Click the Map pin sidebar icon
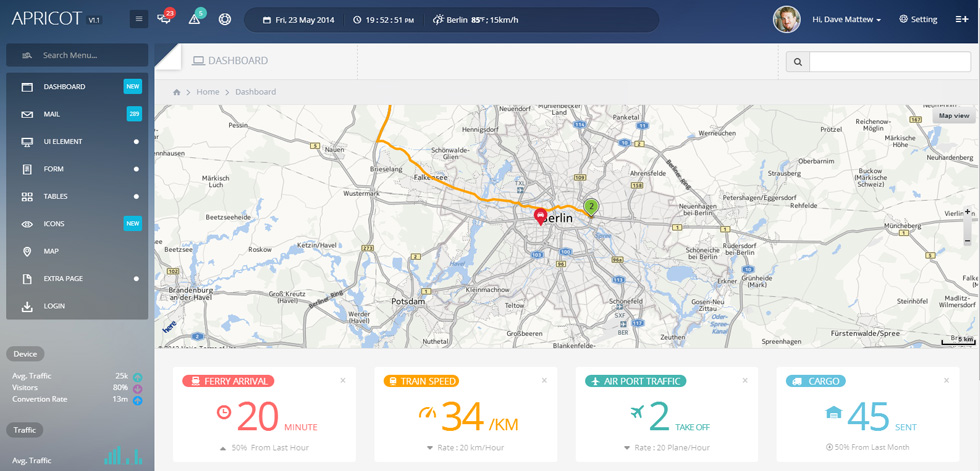The width and height of the screenshot is (980, 471). [x=27, y=251]
